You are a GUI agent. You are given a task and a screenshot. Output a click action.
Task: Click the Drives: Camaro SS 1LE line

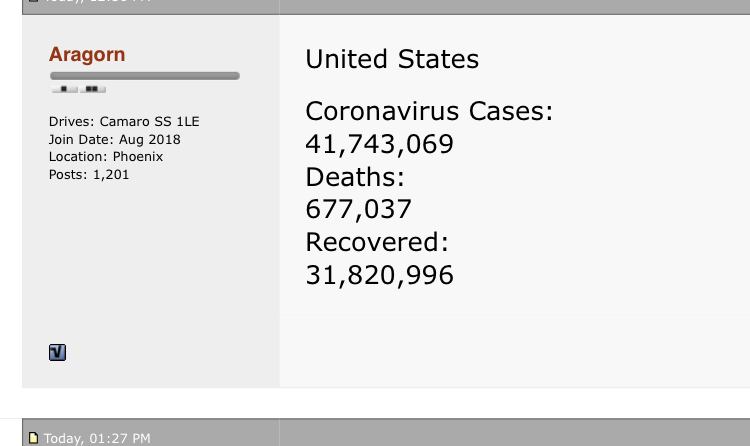pyautogui.click(x=124, y=121)
